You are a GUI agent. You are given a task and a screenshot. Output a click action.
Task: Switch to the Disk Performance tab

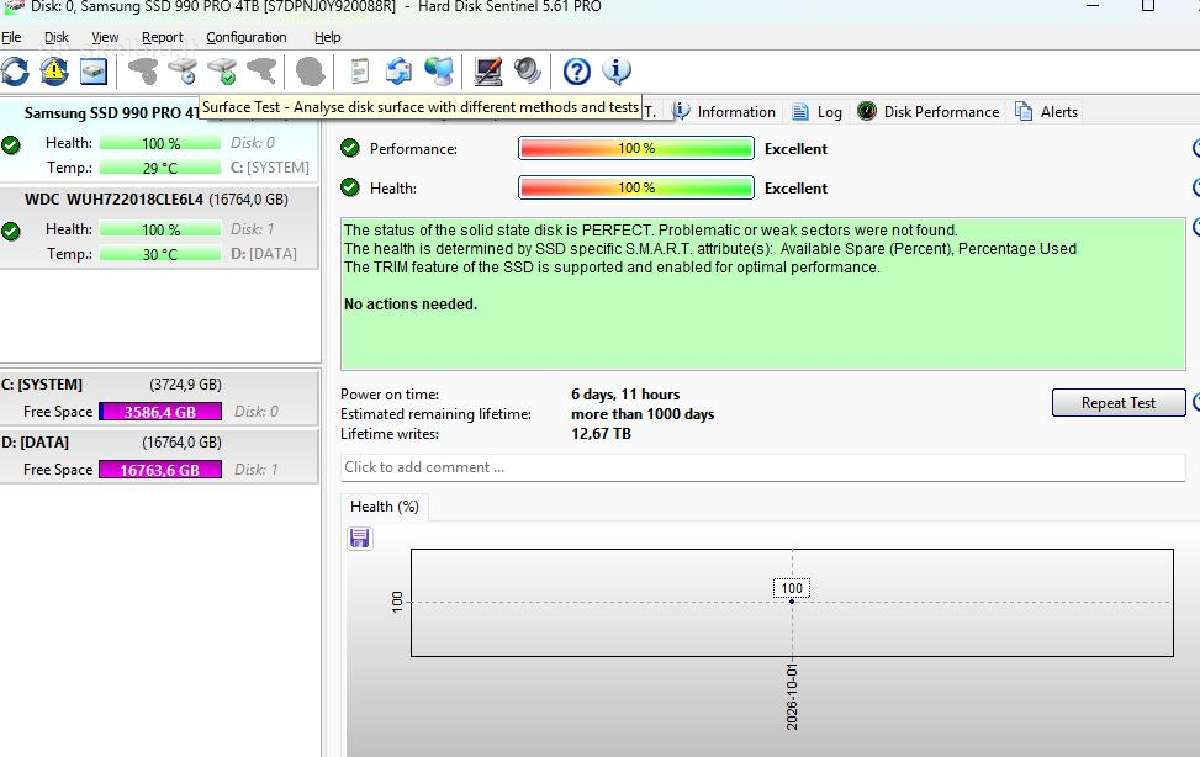tap(929, 111)
